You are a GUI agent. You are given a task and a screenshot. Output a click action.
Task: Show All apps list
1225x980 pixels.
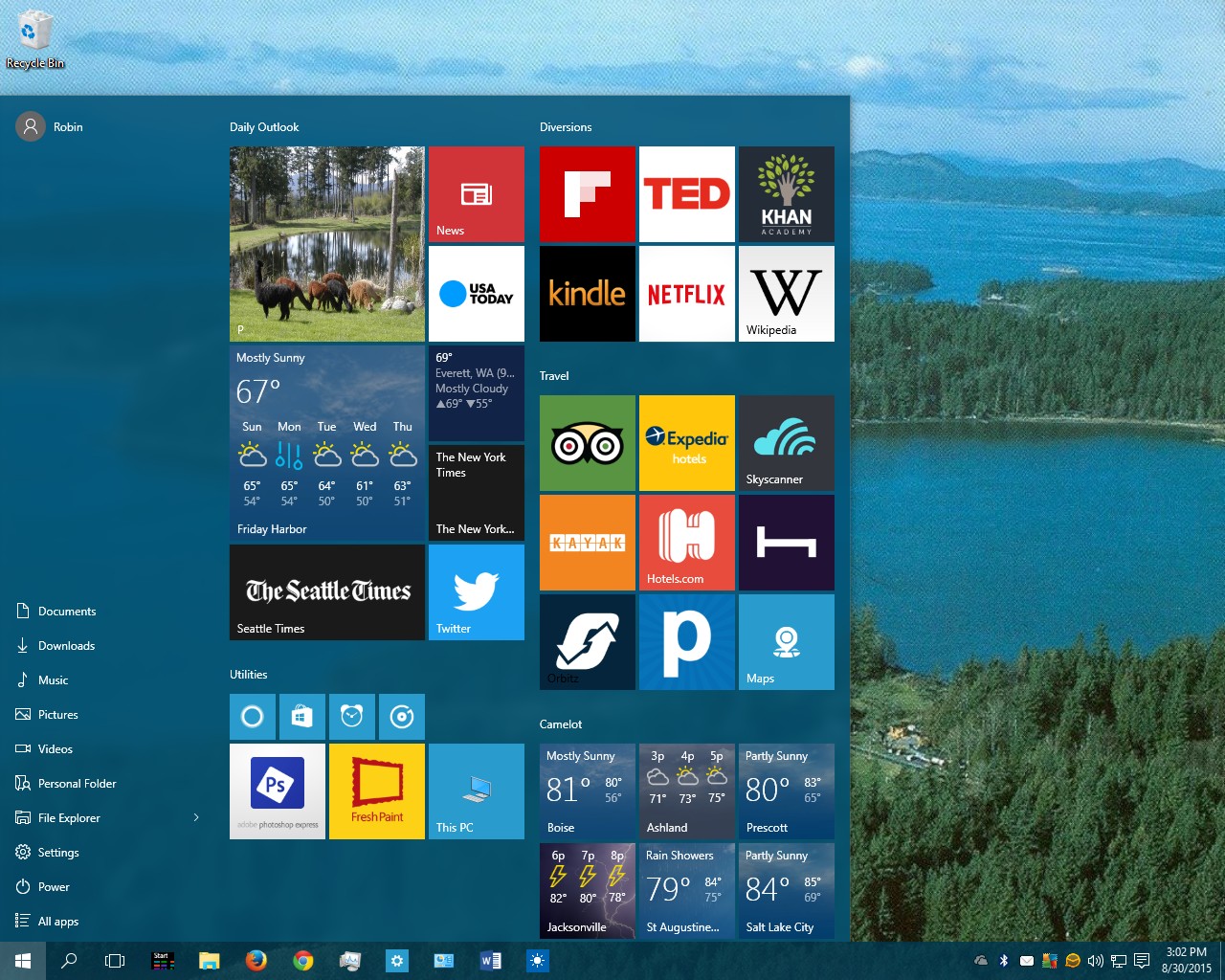pos(47,922)
